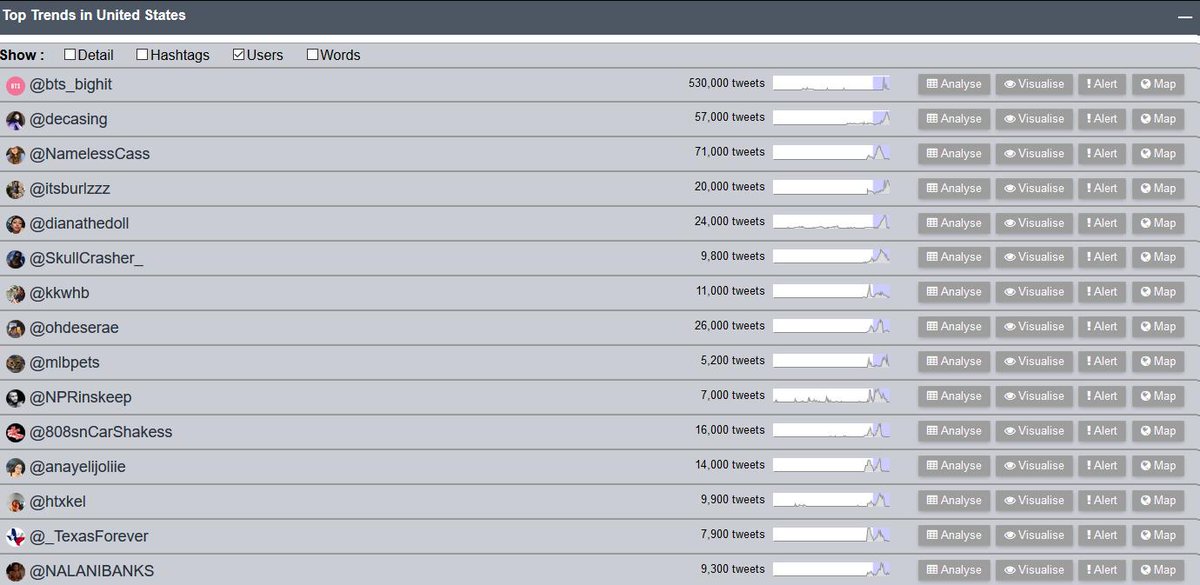The width and height of the screenshot is (1200, 585).
Task: Set an Alert for @NamelessCass
Action: tap(1102, 153)
